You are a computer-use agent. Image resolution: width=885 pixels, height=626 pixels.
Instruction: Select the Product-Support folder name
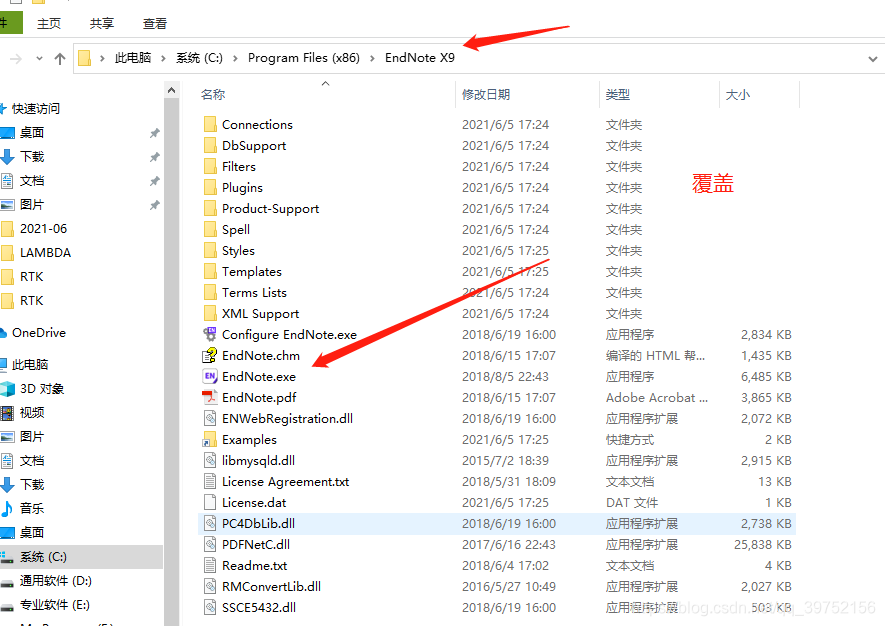tap(270, 208)
